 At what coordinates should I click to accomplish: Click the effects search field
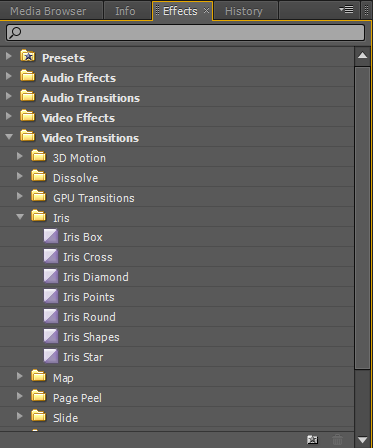coord(185,33)
